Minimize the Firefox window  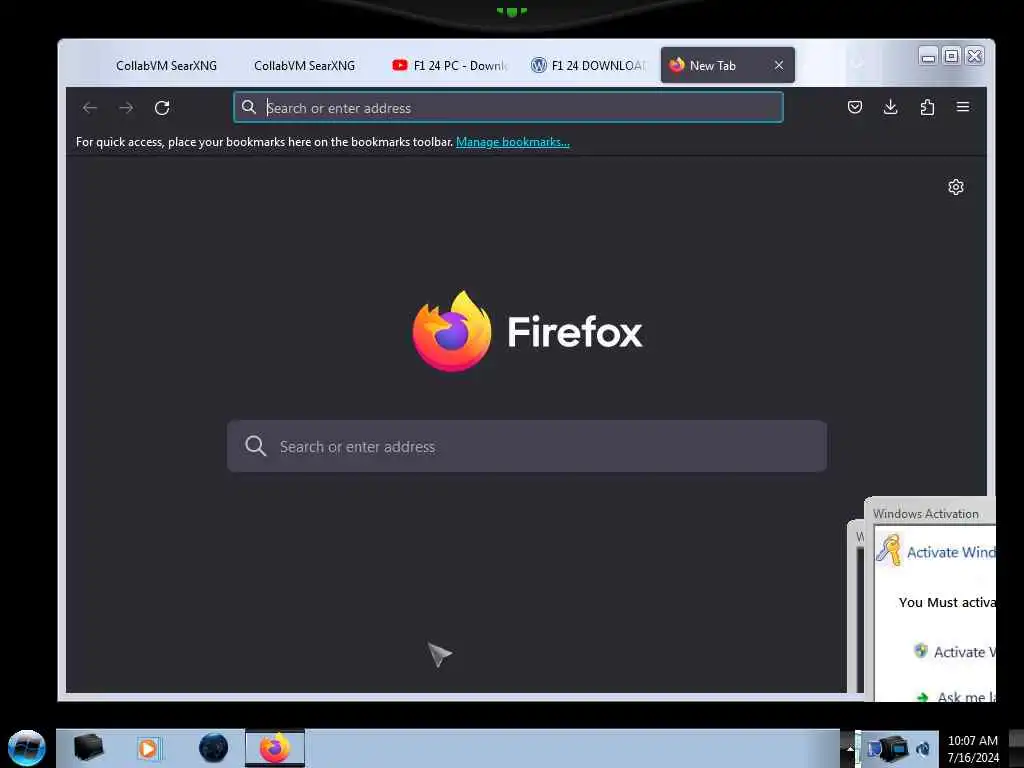tap(928, 56)
